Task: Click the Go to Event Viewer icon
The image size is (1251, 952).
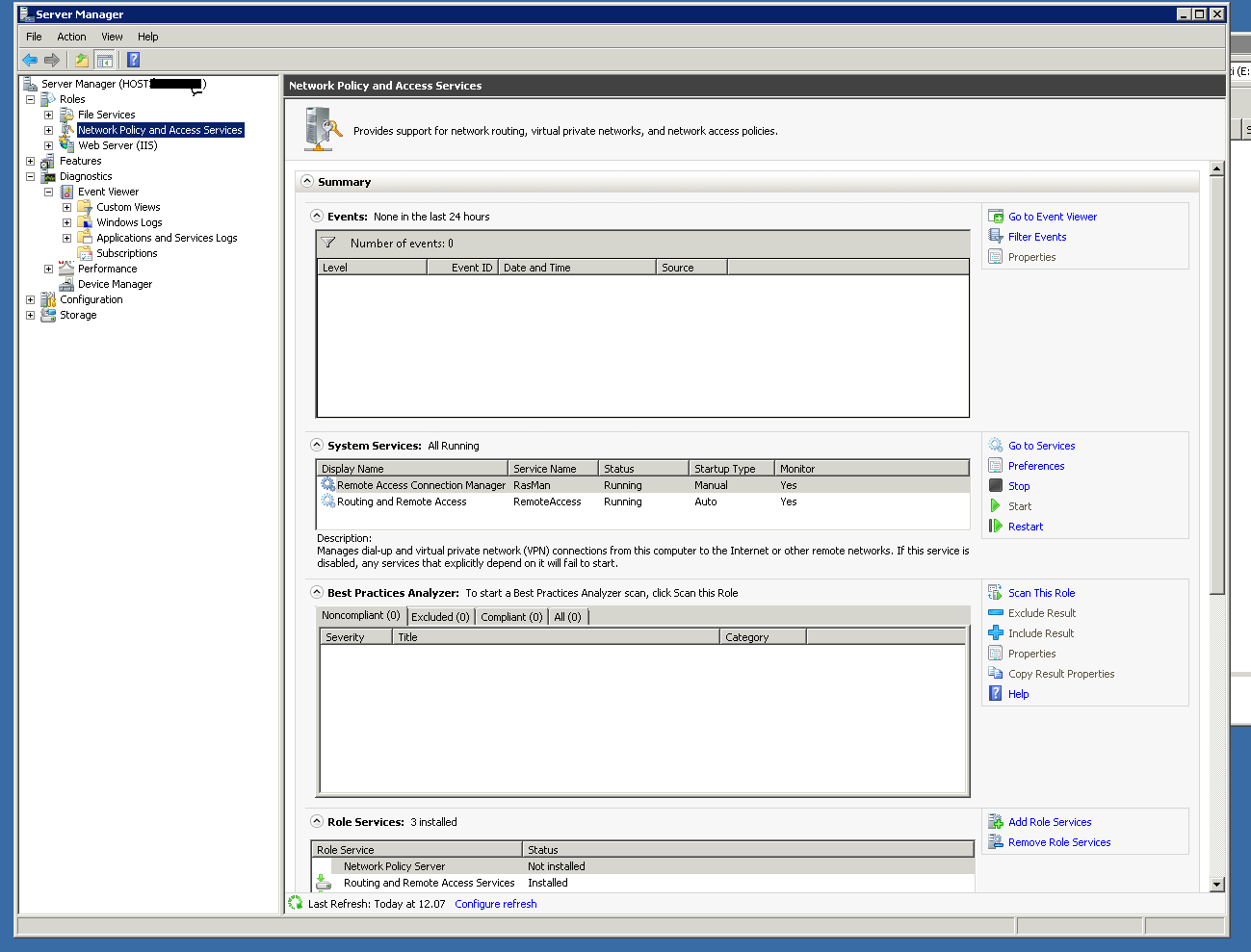Action: (996, 217)
